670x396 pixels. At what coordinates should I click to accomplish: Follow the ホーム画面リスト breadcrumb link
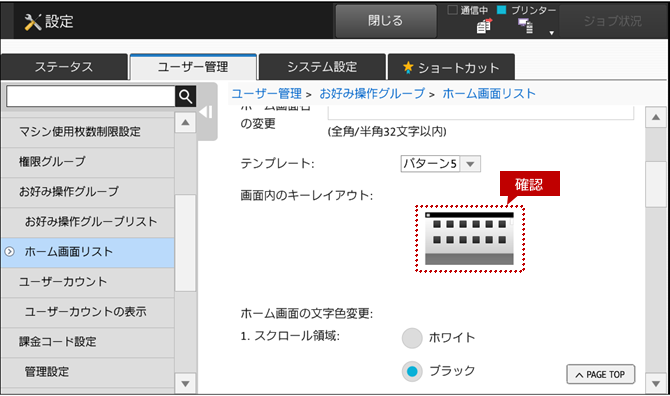(x=489, y=94)
